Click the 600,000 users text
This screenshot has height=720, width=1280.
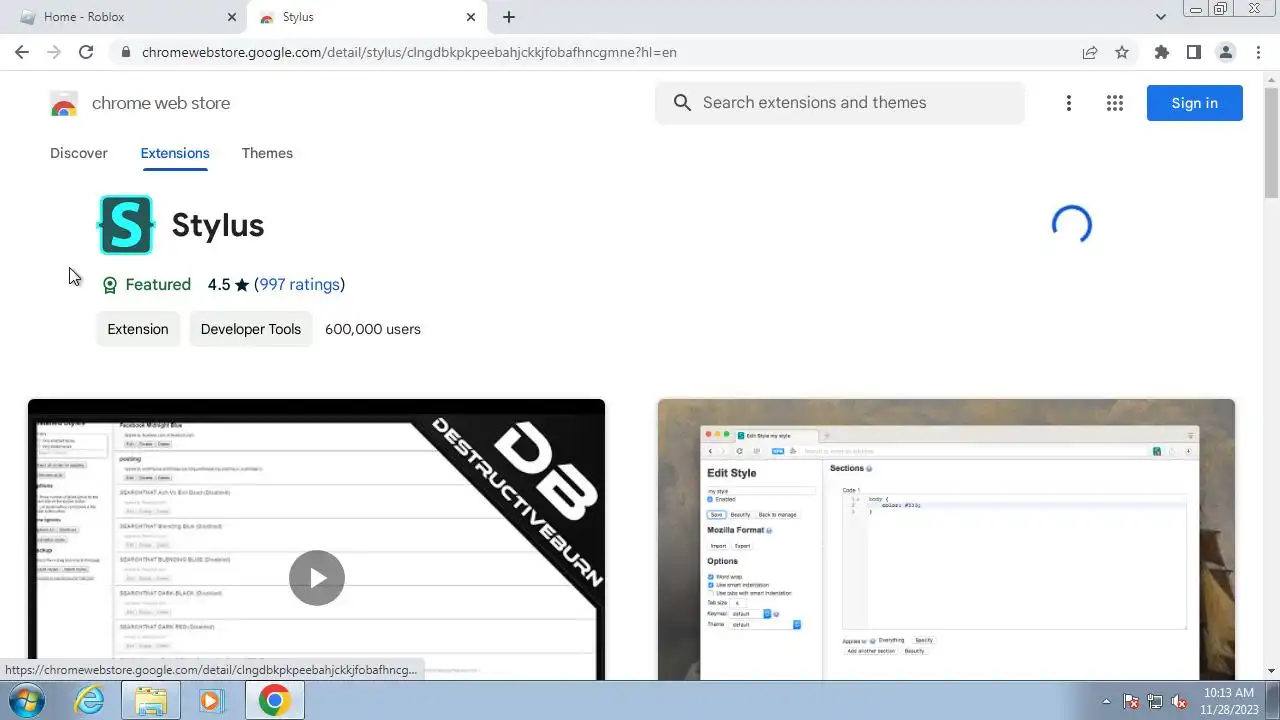373,329
